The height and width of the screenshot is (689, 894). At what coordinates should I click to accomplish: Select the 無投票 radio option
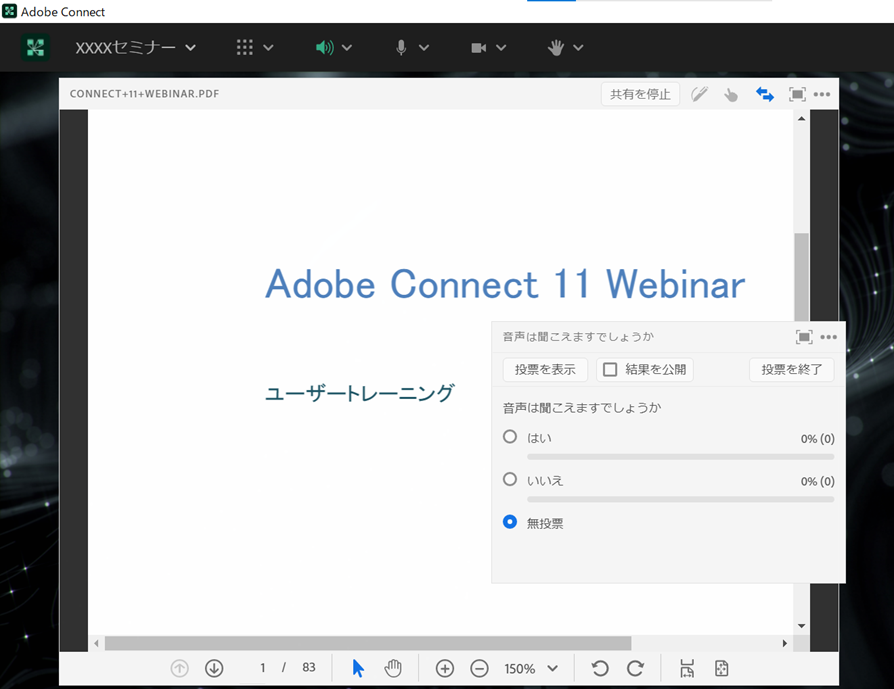(510, 522)
